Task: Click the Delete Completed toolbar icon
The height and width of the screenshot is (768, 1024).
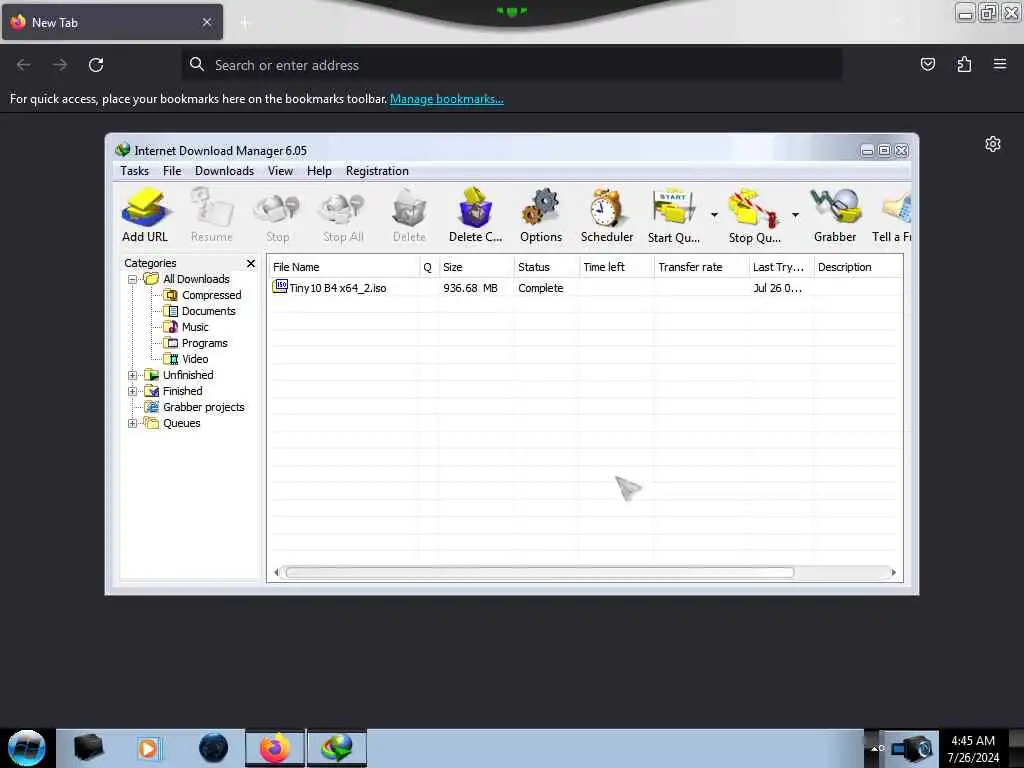Action: pyautogui.click(x=475, y=215)
